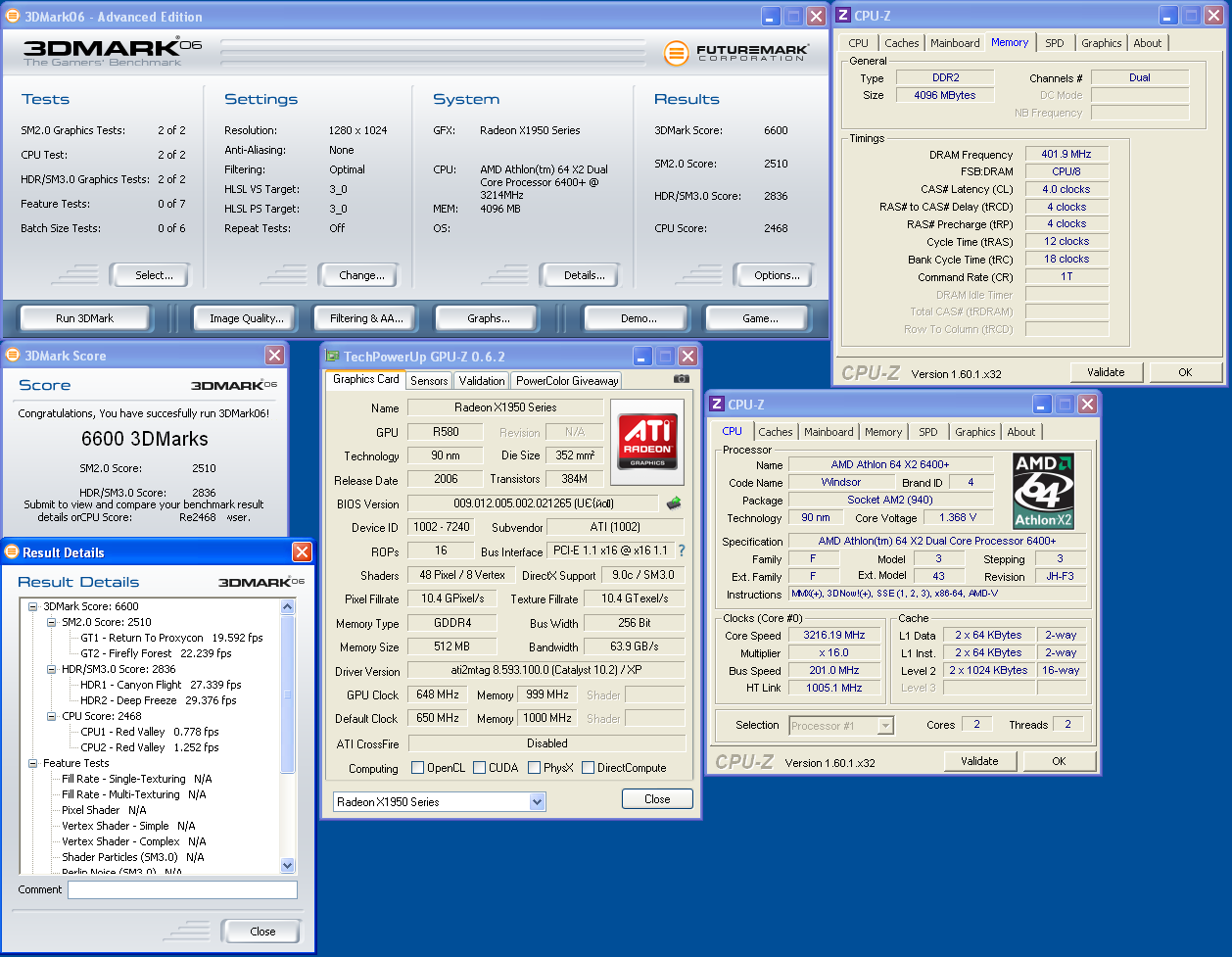Click the Futuremark Corporation logo

tap(735, 53)
